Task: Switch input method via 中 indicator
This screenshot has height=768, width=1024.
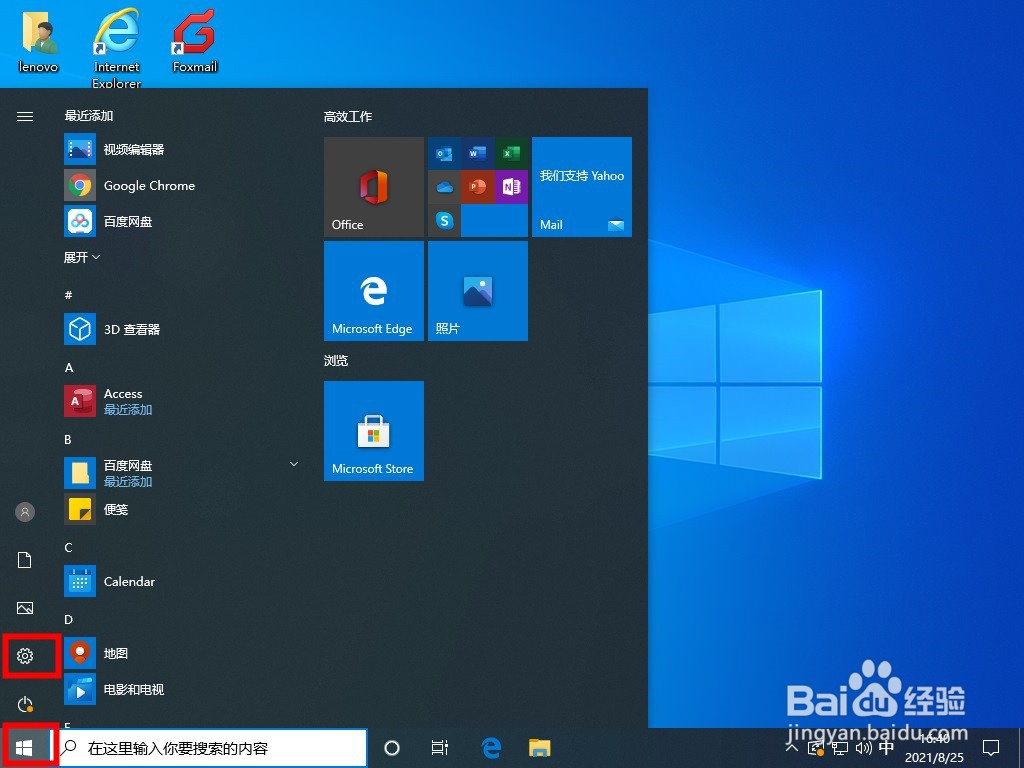Action: [886, 747]
